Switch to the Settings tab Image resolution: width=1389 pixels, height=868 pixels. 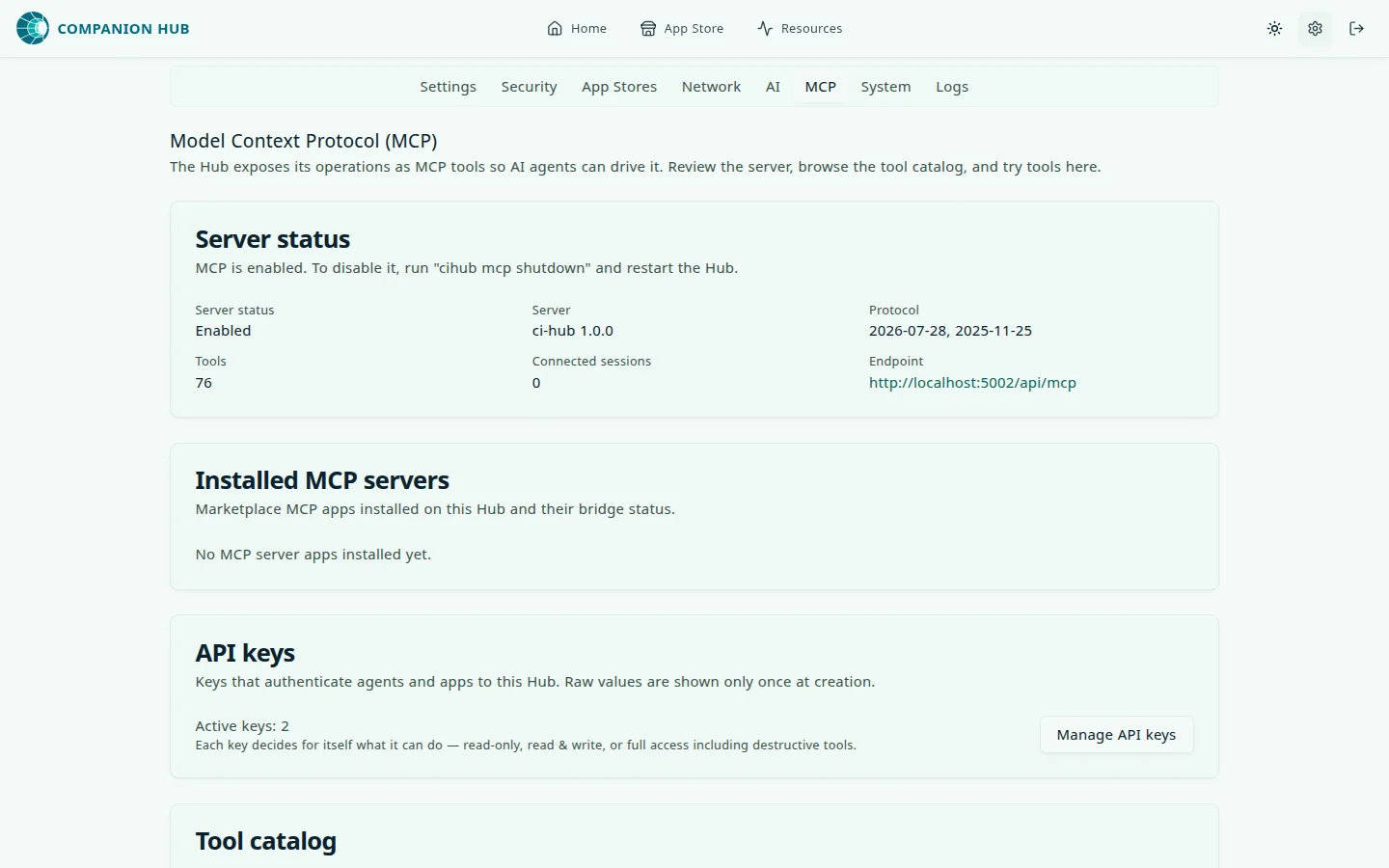[x=449, y=87]
